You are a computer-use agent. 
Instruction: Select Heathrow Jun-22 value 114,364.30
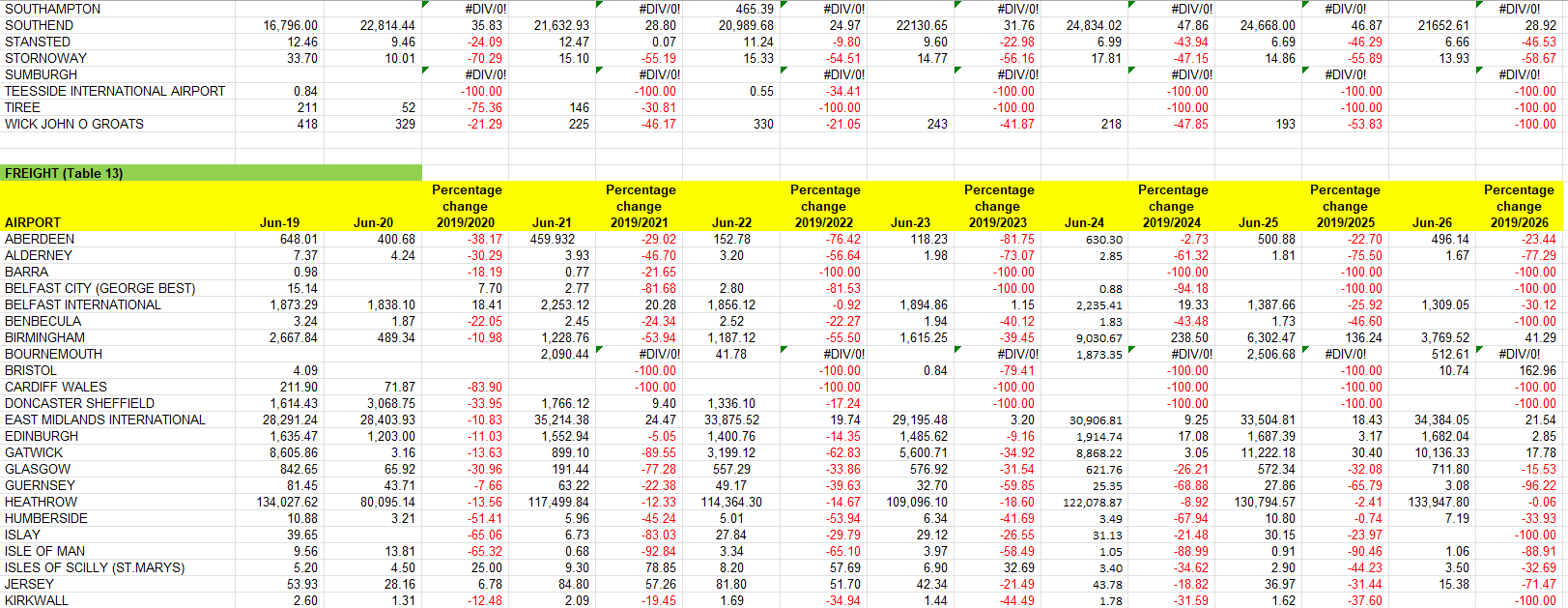click(731, 503)
